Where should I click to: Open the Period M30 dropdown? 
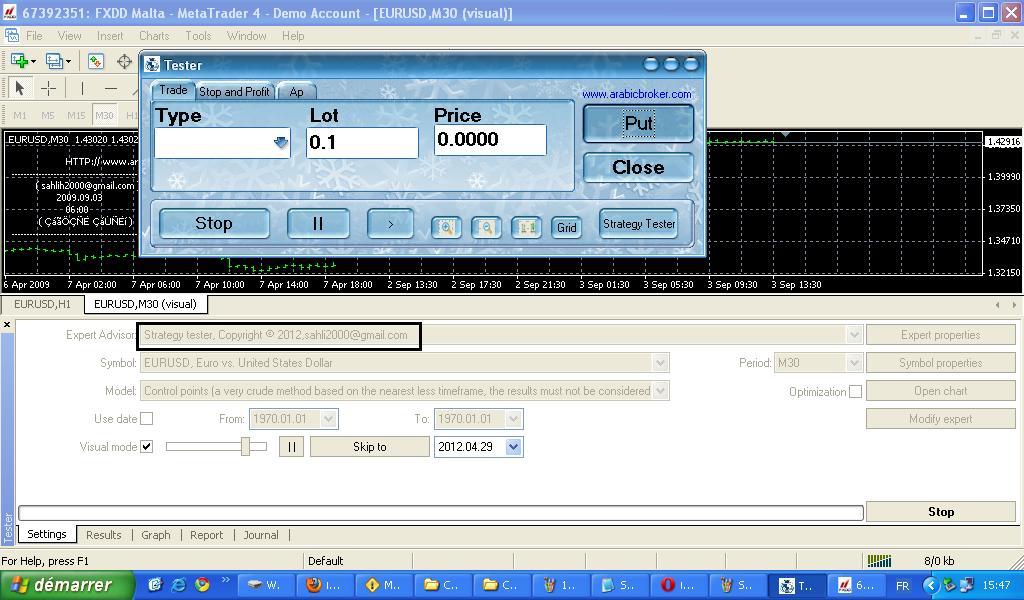click(x=854, y=362)
